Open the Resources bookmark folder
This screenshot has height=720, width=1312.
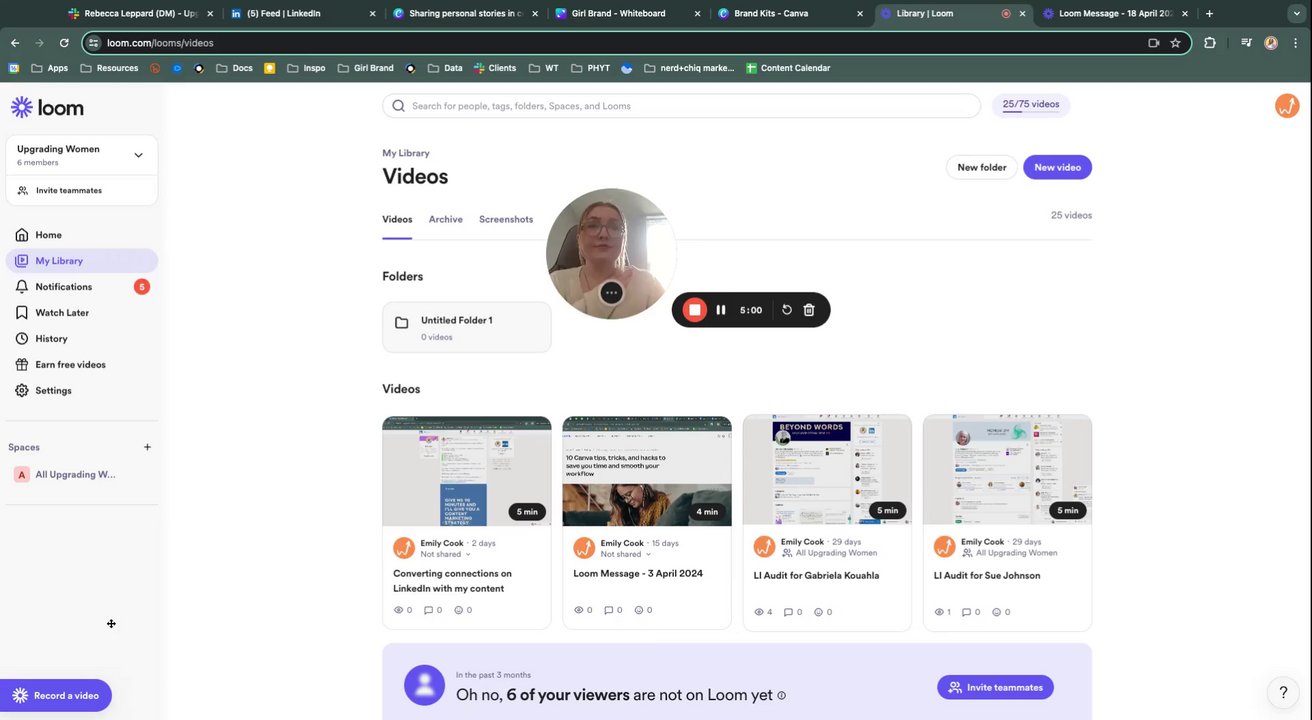coord(109,68)
